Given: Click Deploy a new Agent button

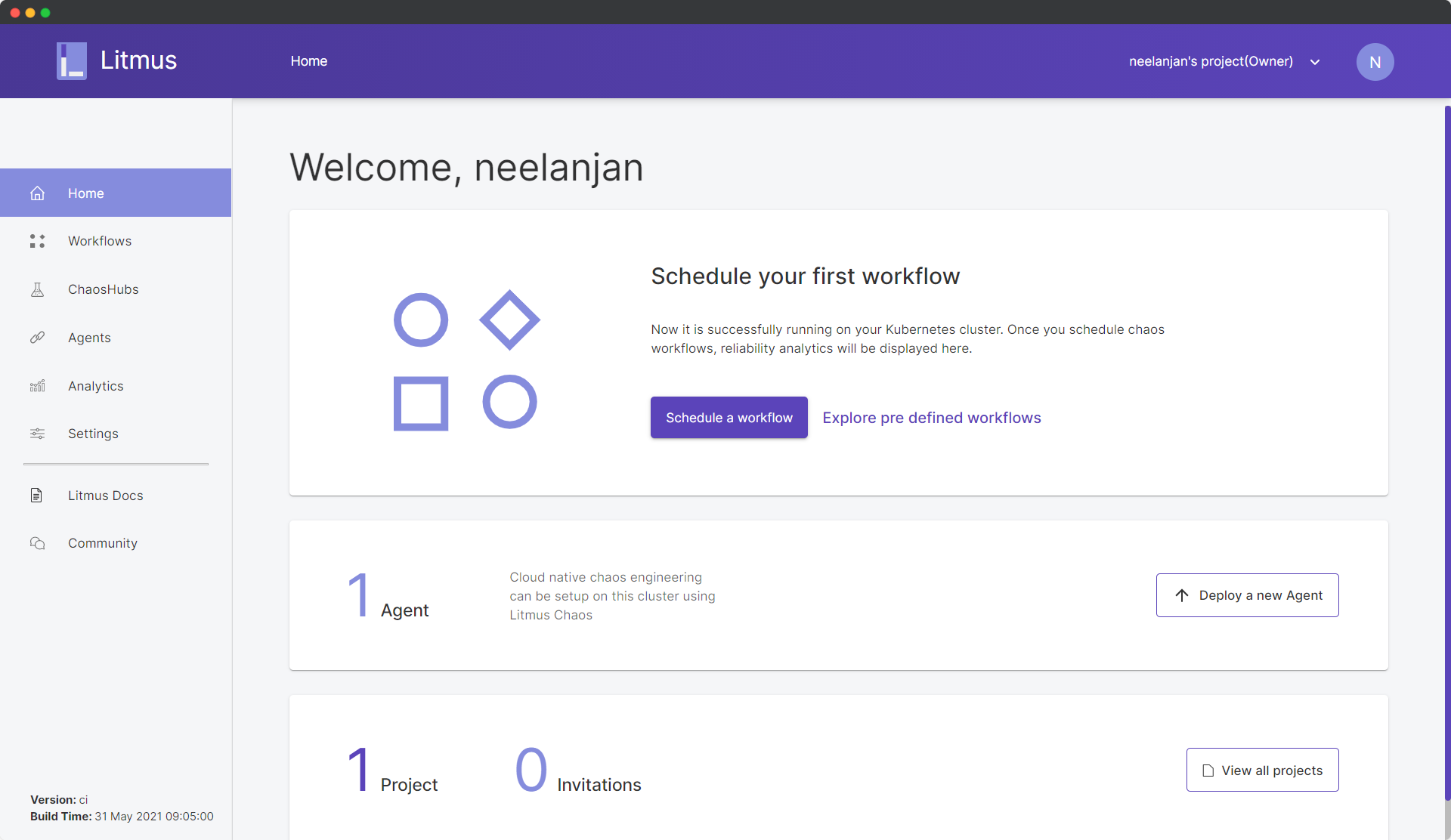Looking at the screenshot, I should tap(1247, 595).
